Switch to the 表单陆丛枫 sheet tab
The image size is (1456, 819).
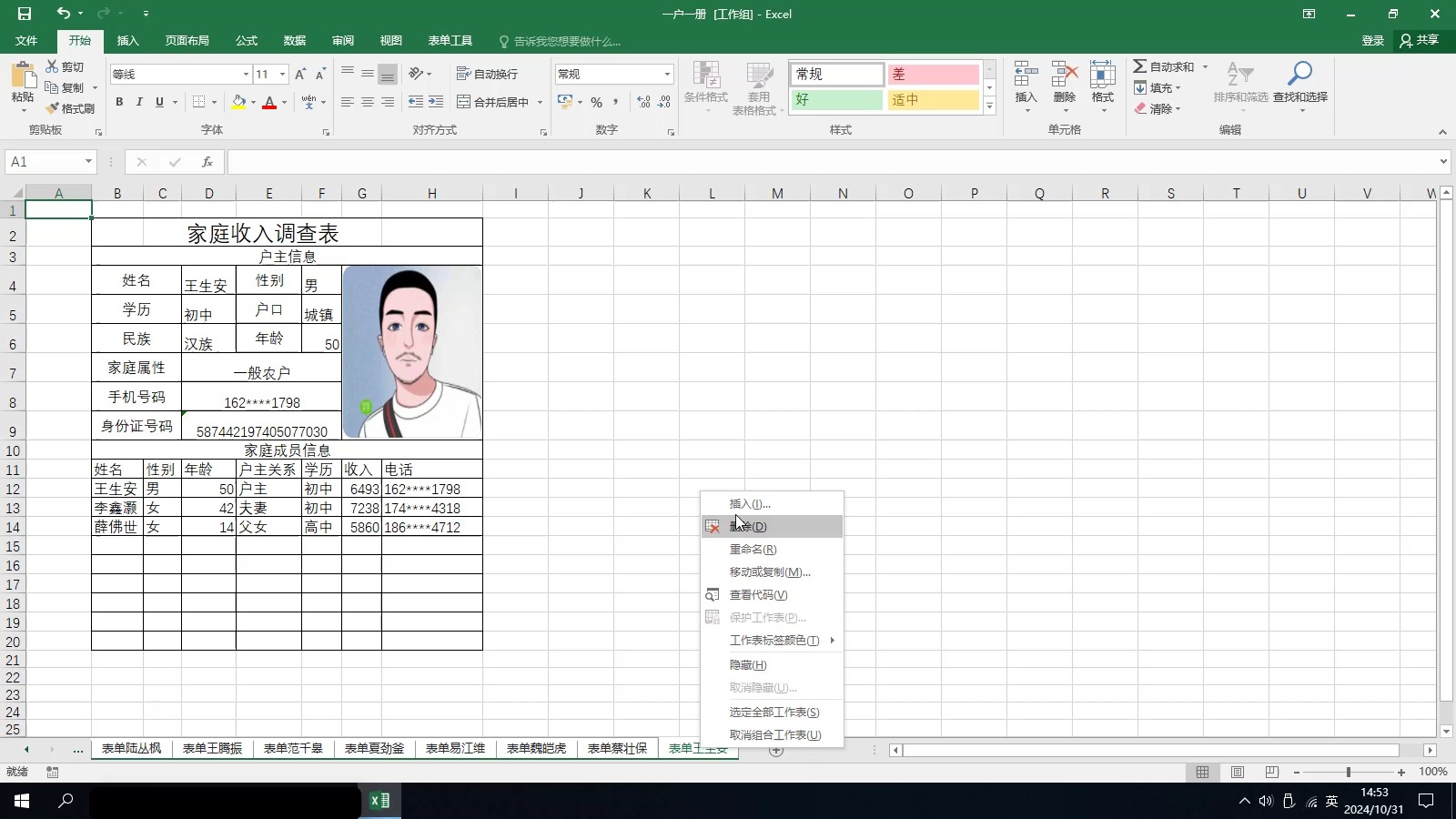click(x=131, y=748)
